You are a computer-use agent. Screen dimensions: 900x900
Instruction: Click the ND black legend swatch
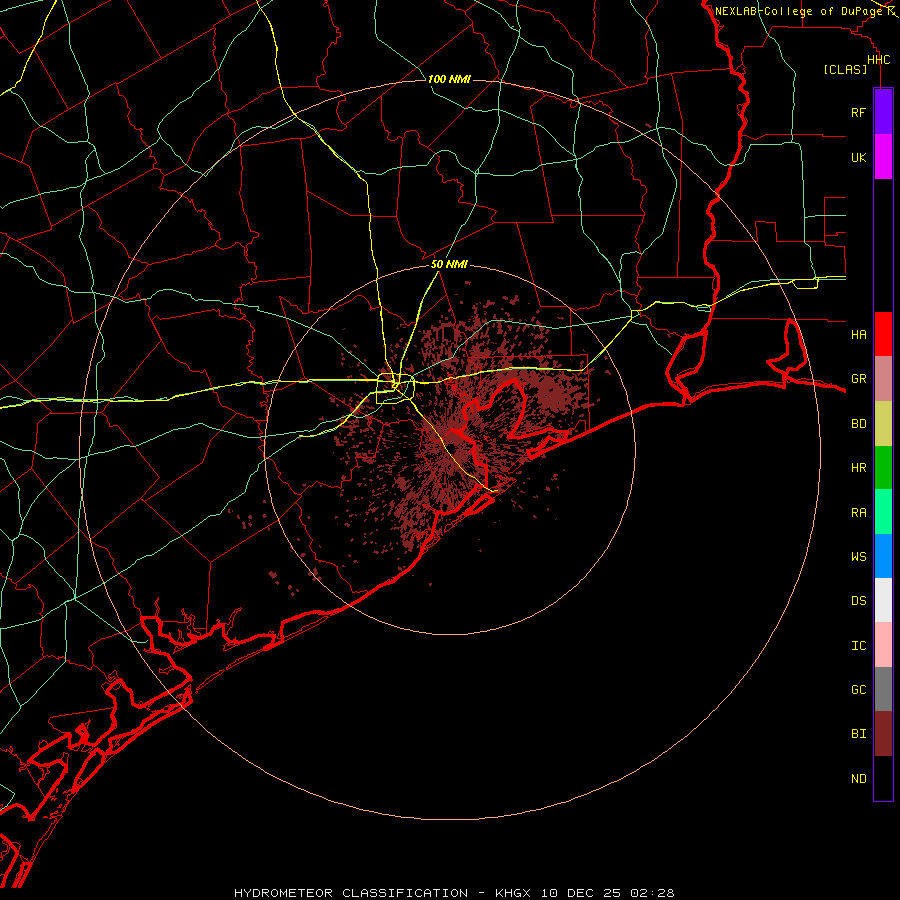click(883, 778)
